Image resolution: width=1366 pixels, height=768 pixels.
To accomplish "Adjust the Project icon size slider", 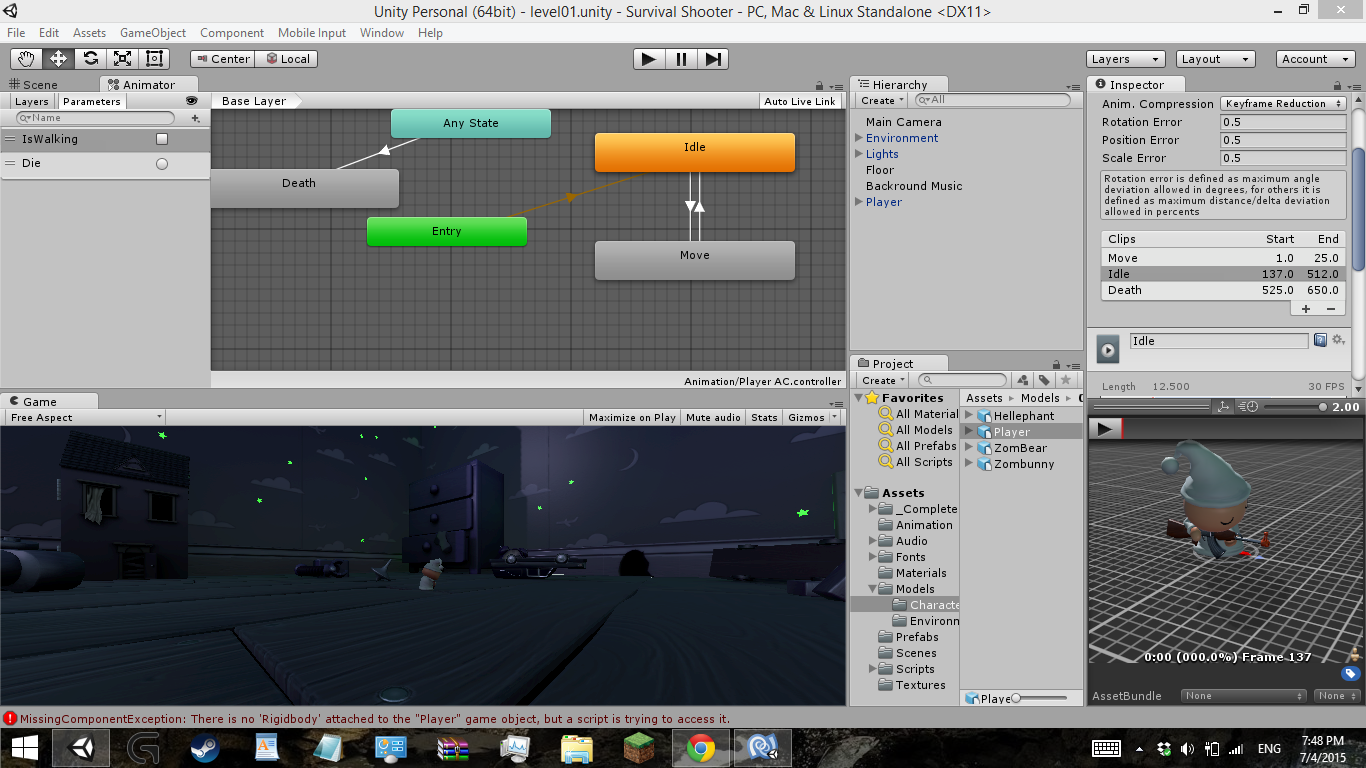I will 1040,698.
